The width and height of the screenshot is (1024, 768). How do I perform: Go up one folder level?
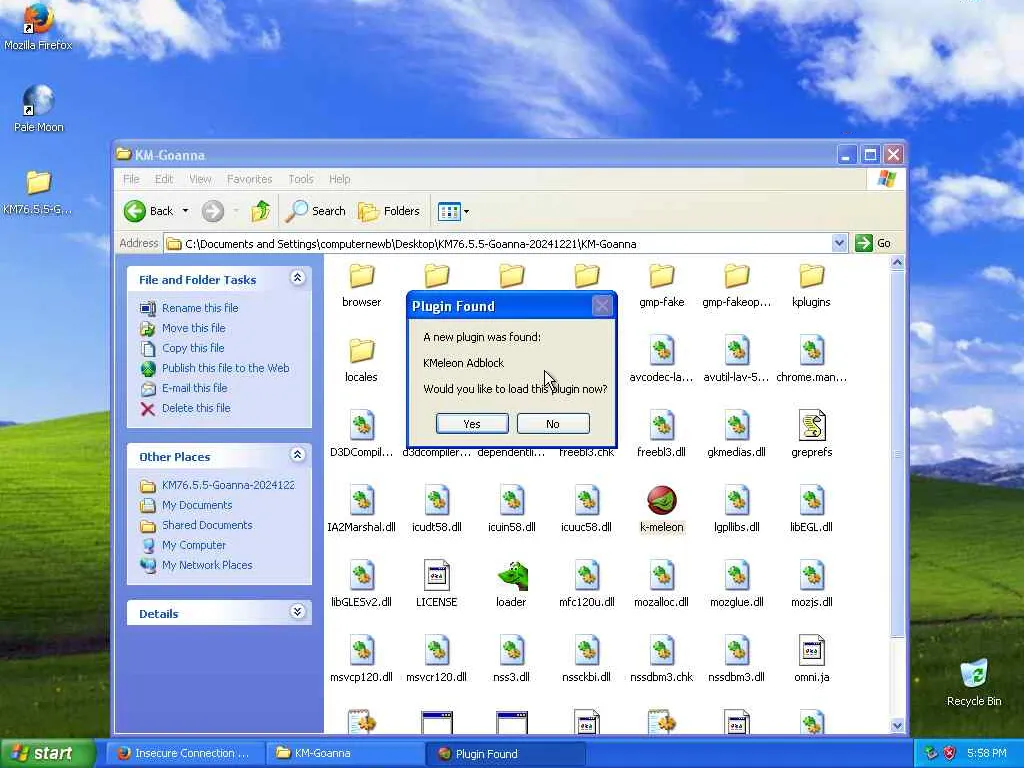tap(261, 211)
